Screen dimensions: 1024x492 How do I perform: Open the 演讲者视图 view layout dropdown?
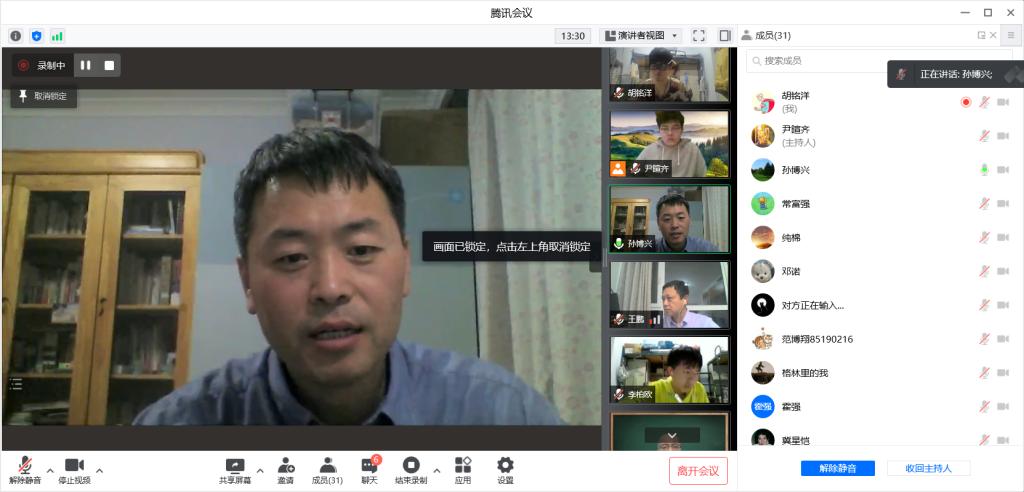coord(642,36)
